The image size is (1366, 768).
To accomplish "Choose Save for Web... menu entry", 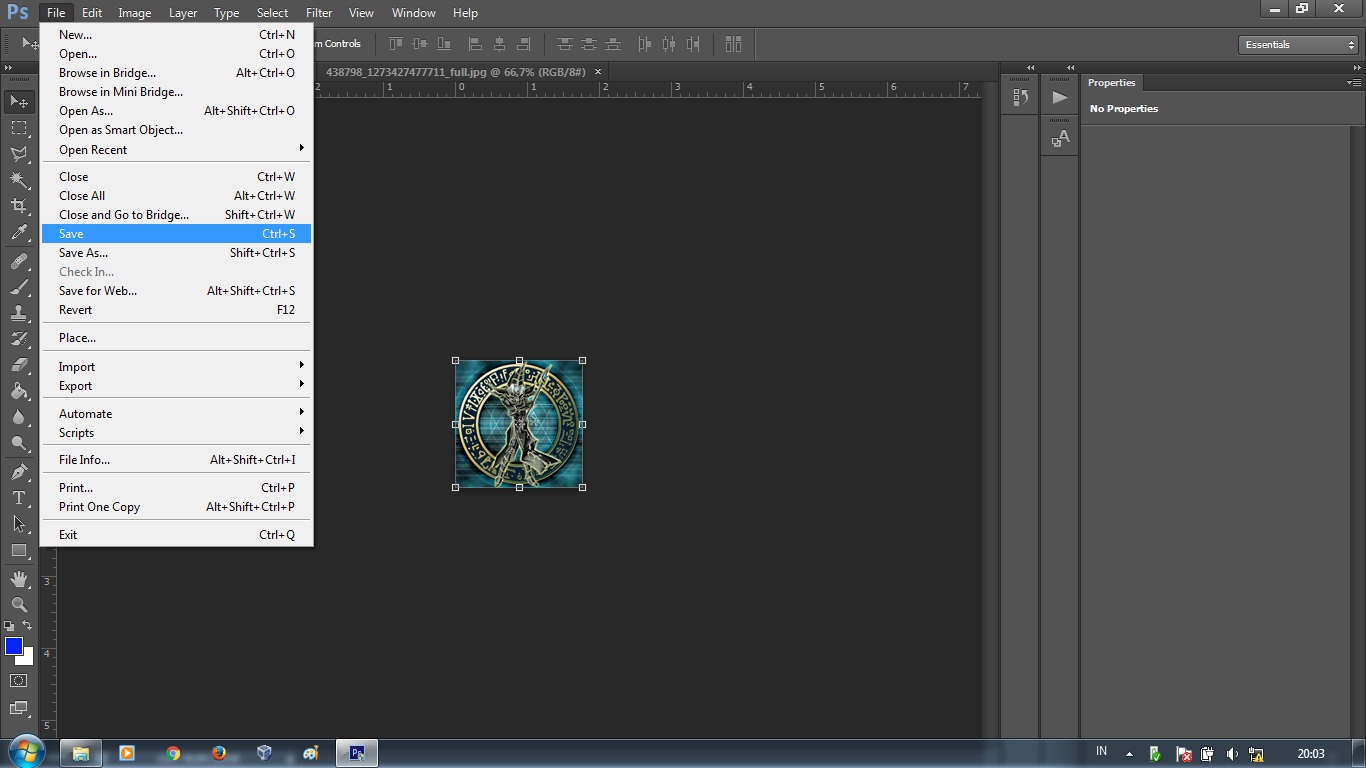I will click(x=176, y=290).
